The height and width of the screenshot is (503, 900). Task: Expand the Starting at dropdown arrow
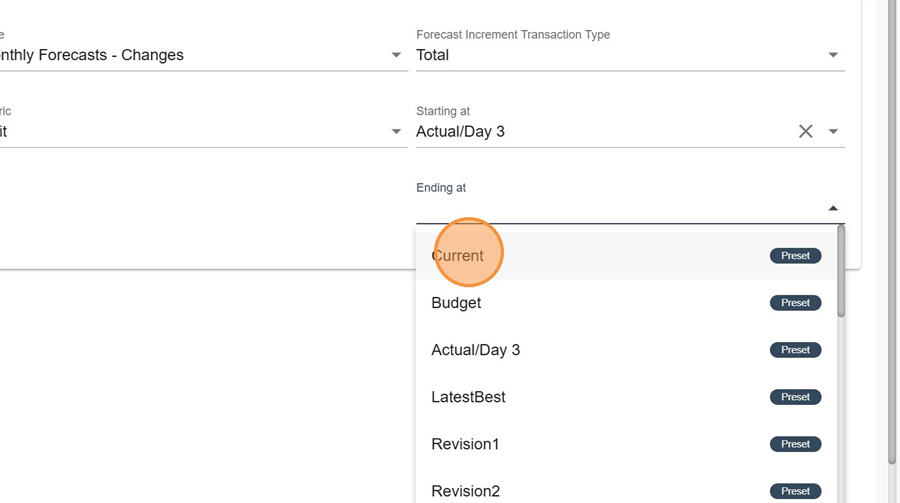pos(833,132)
